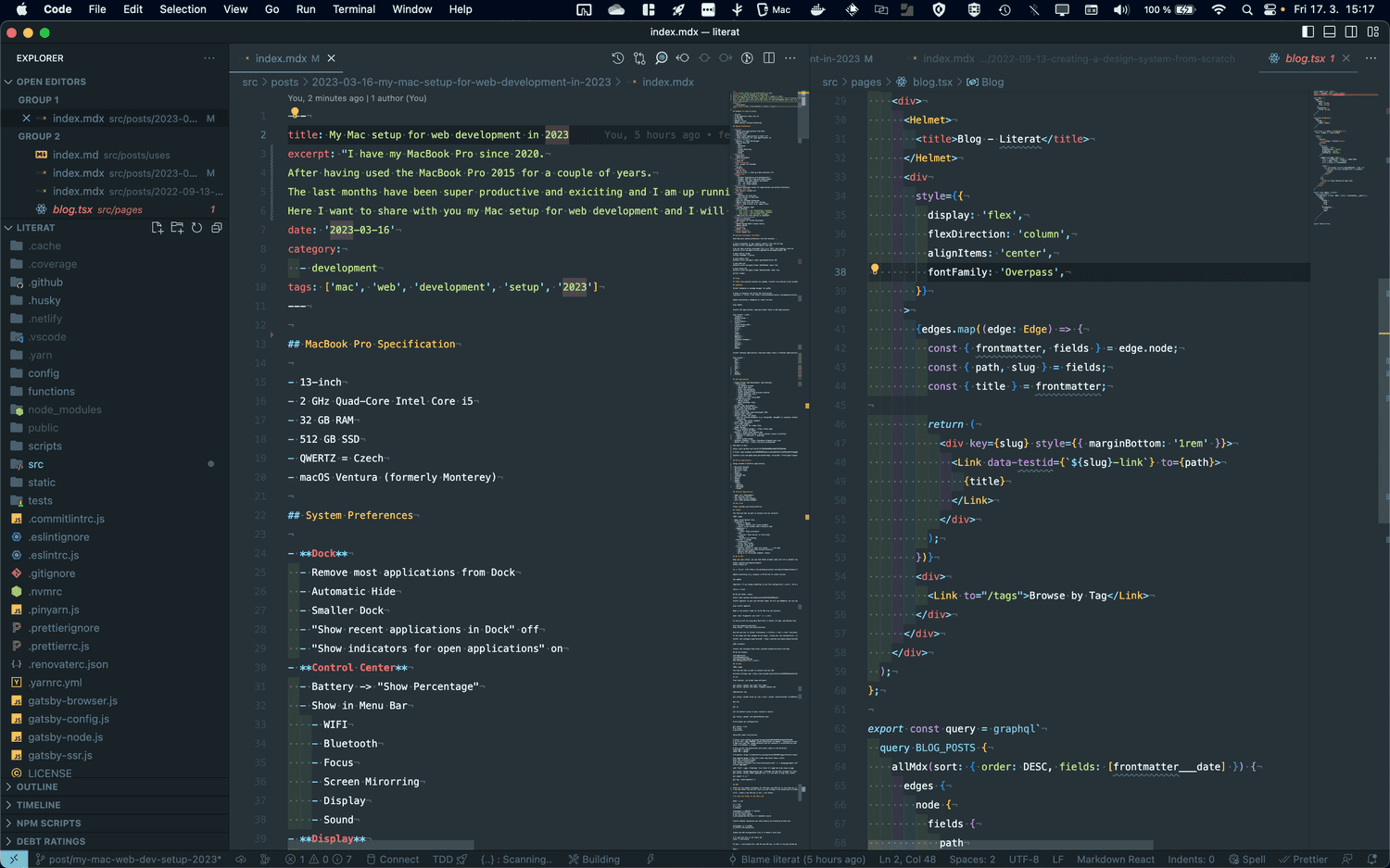This screenshot has width=1390, height=868.
Task: Click Prettier formatter status in status bar
Action: coord(1303,860)
